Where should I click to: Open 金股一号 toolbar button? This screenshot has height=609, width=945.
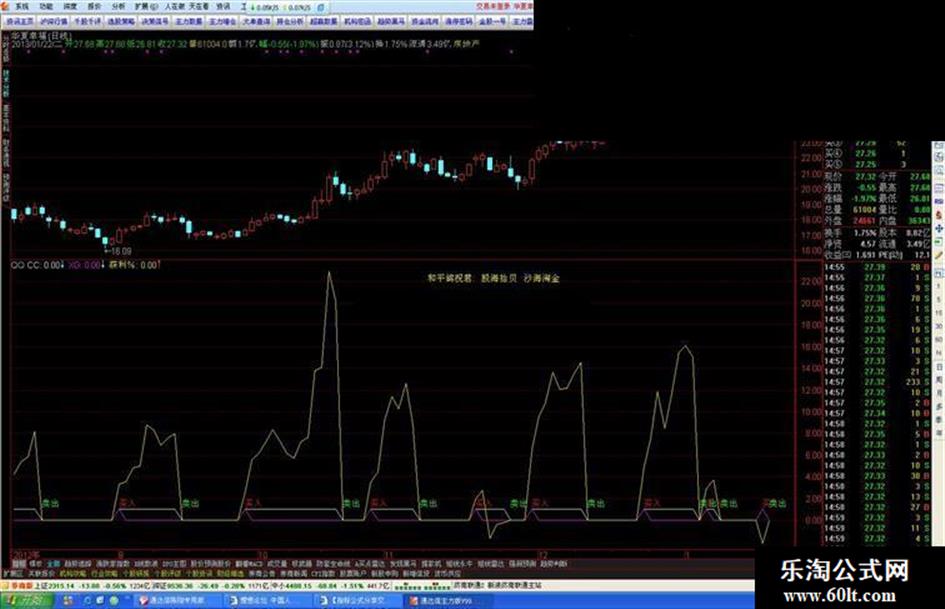(x=492, y=21)
